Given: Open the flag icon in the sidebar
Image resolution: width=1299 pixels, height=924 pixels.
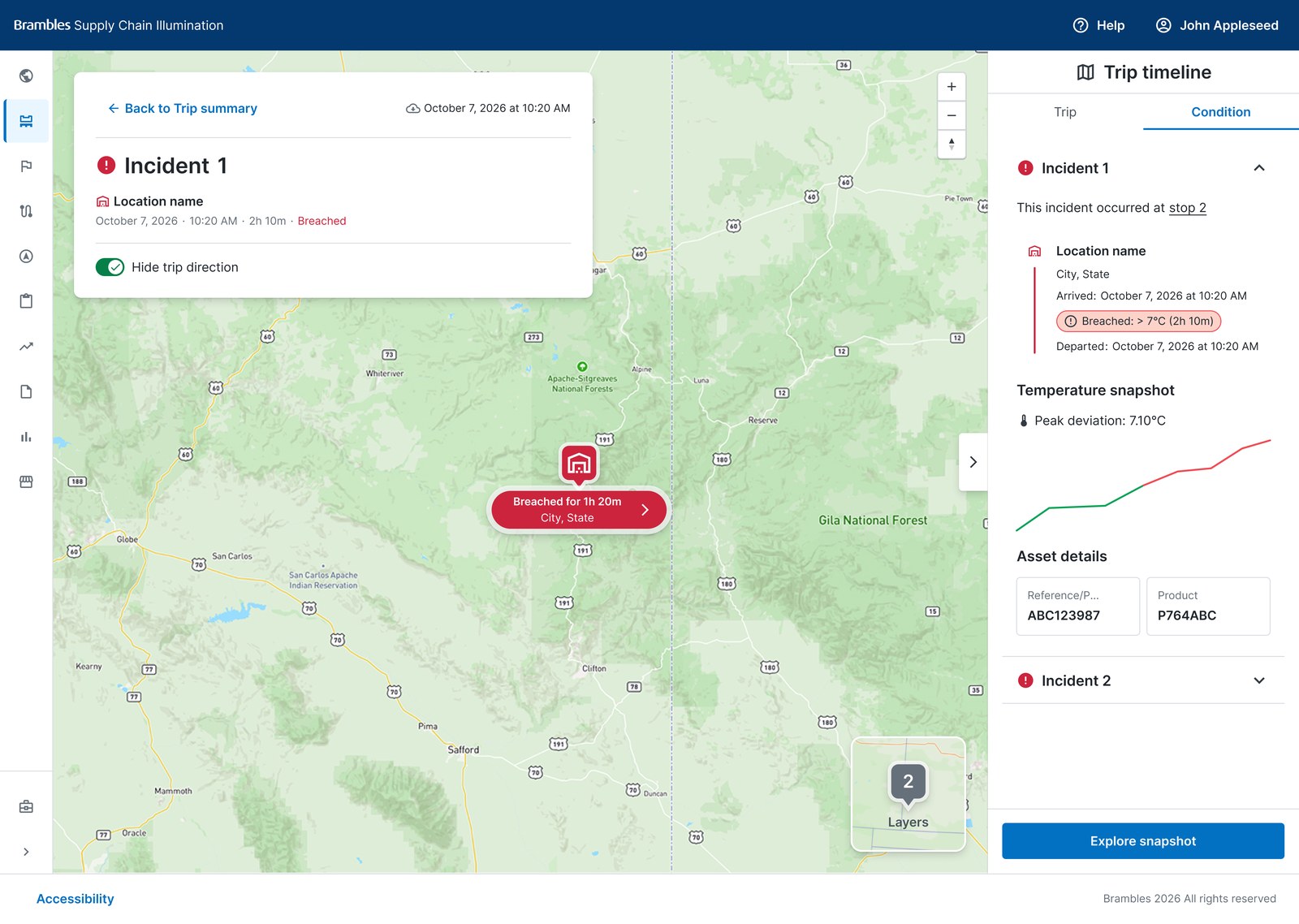Looking at the screenshot, I should pos(26,166).
